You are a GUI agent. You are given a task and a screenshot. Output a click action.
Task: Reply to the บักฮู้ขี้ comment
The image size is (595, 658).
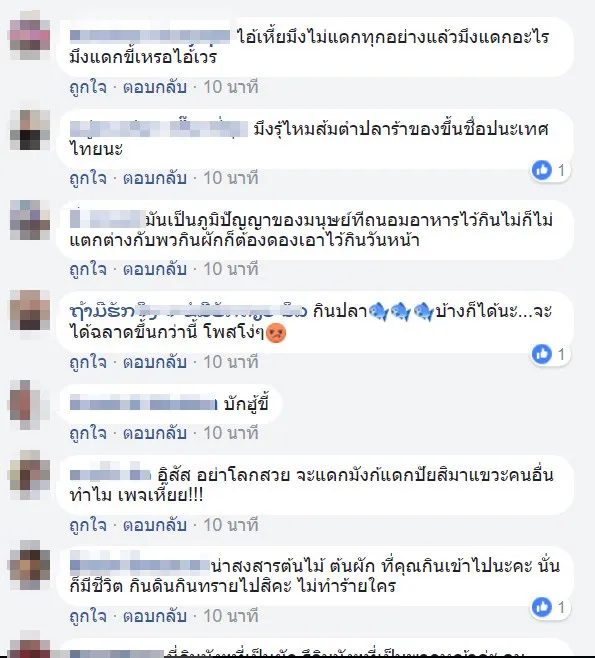tap(155, 433)
